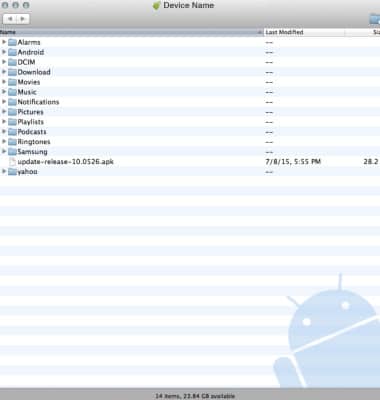Click the Podcasts folder icon
The image size is (380, 400).
(x=12, y=132)
